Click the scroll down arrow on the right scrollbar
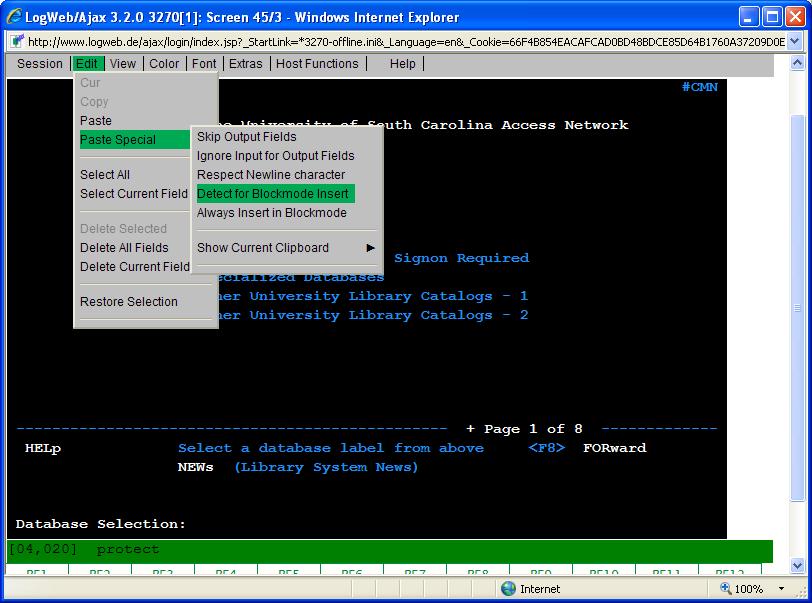 point(798,566)
